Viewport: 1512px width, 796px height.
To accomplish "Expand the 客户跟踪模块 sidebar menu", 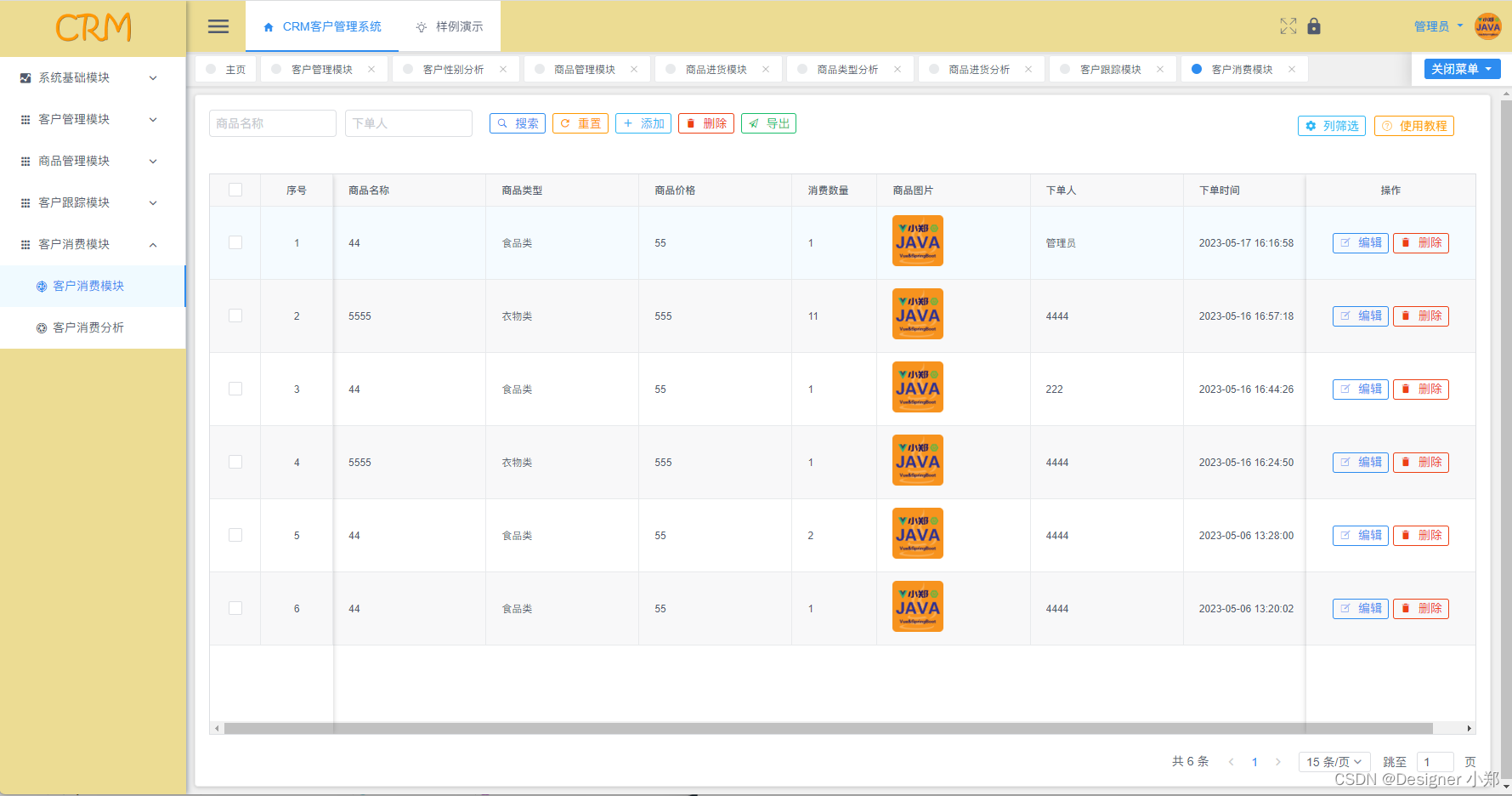I will pyautogui.click(x=93, y=202).
